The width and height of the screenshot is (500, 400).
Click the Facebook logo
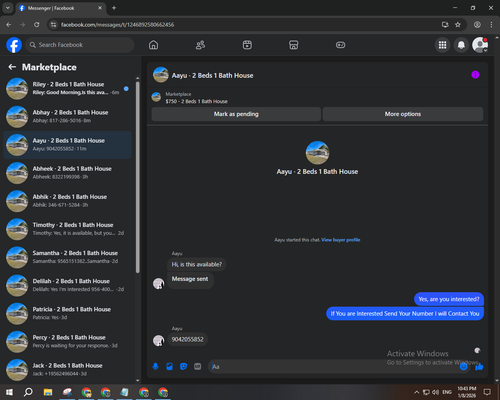click(x=14, y=45)
